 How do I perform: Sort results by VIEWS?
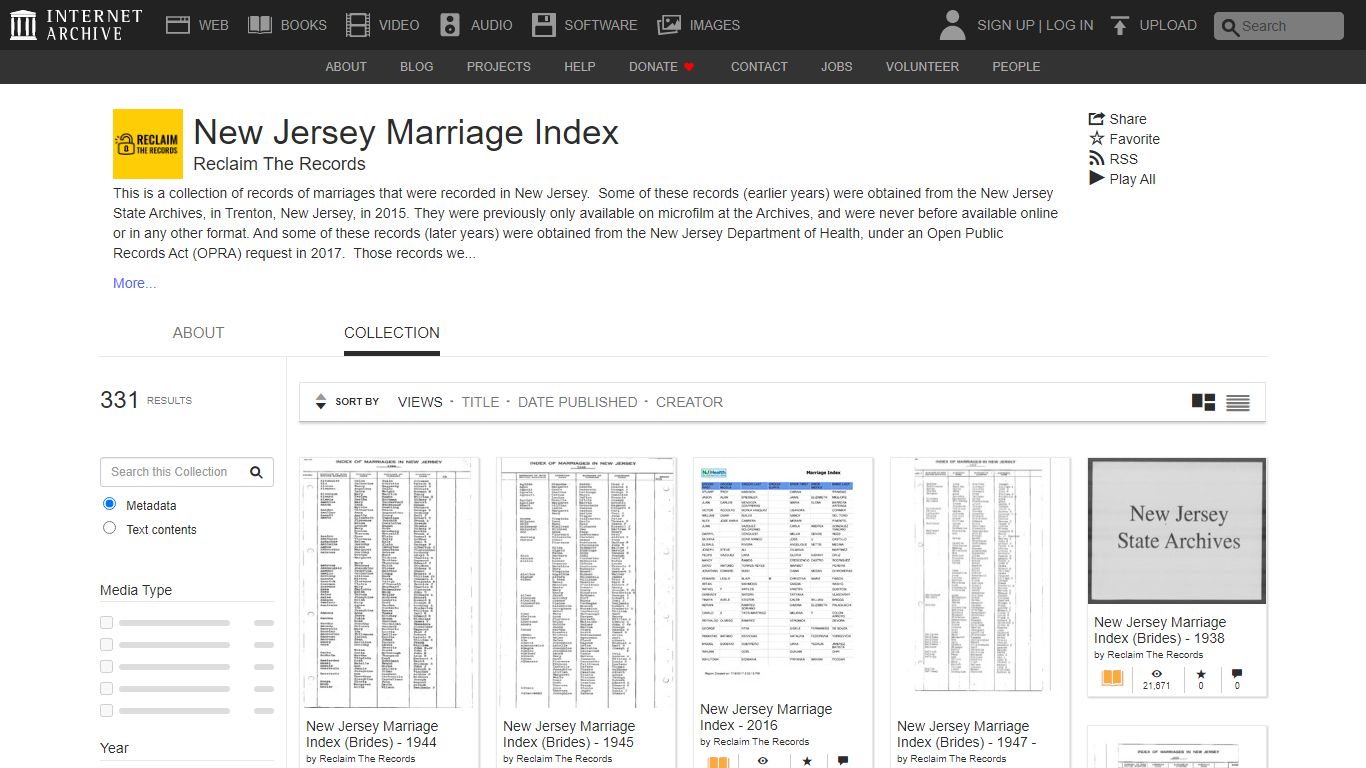pyautogui.click(x=420, y=402)
